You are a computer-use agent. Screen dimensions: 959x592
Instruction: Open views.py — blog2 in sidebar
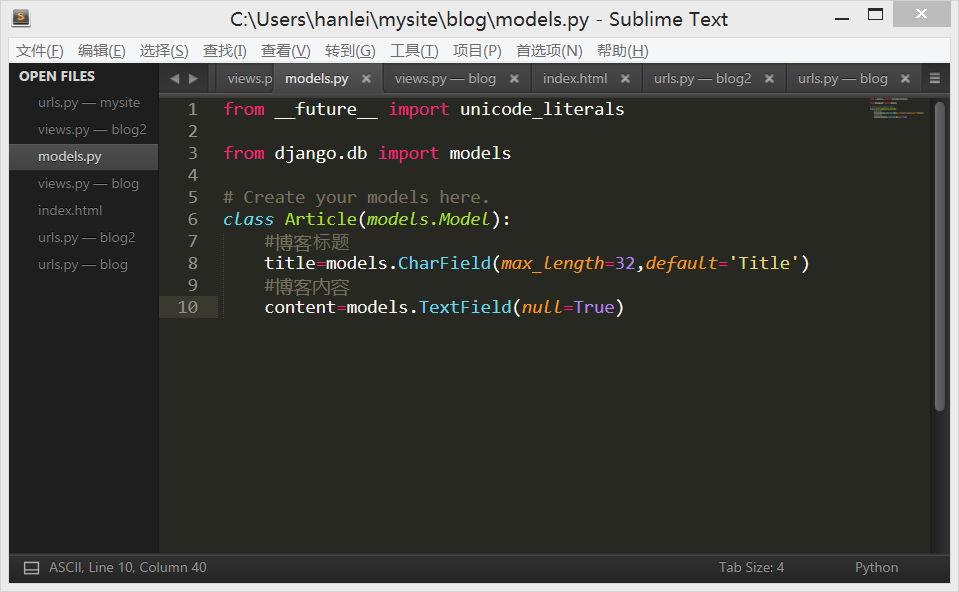[x=84, y=130]
